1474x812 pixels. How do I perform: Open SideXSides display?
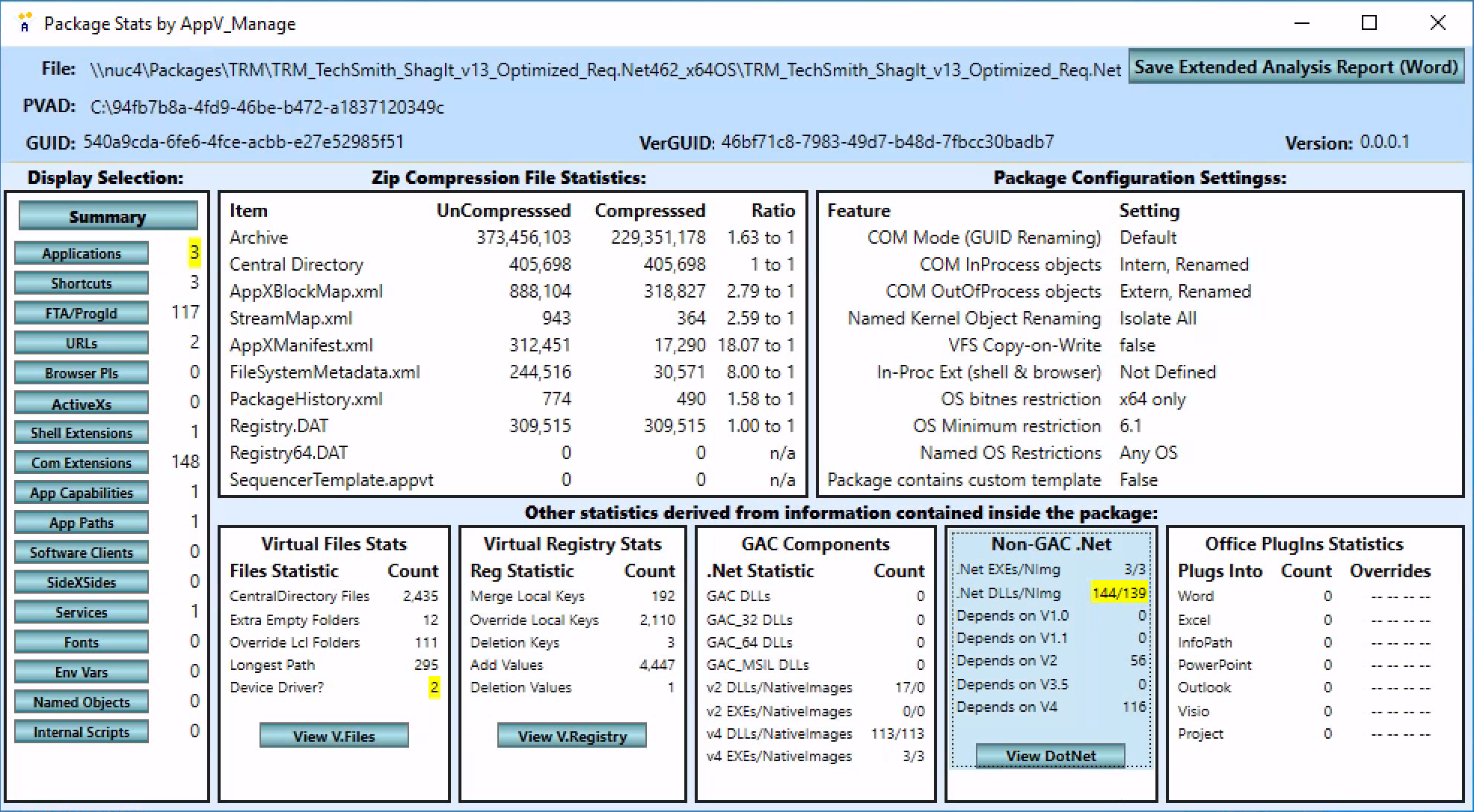coord(82,582)
